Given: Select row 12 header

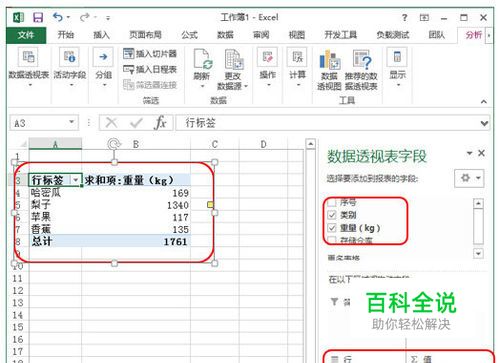Looking at the screenshot, I should point(18,290).
